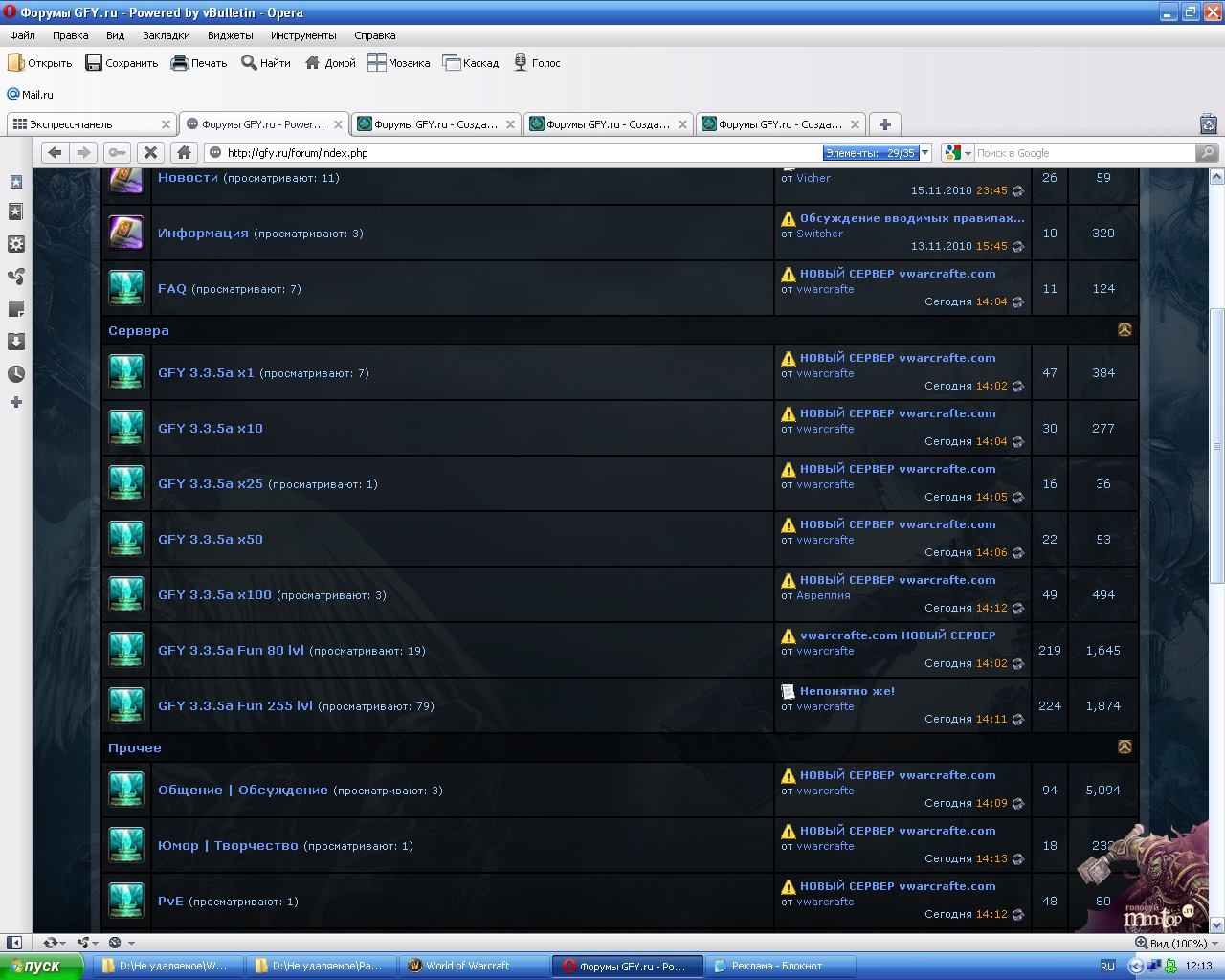Stop loading with the X button
The height and width of the screenshot is (980, 1225).
tap(149, 152)
